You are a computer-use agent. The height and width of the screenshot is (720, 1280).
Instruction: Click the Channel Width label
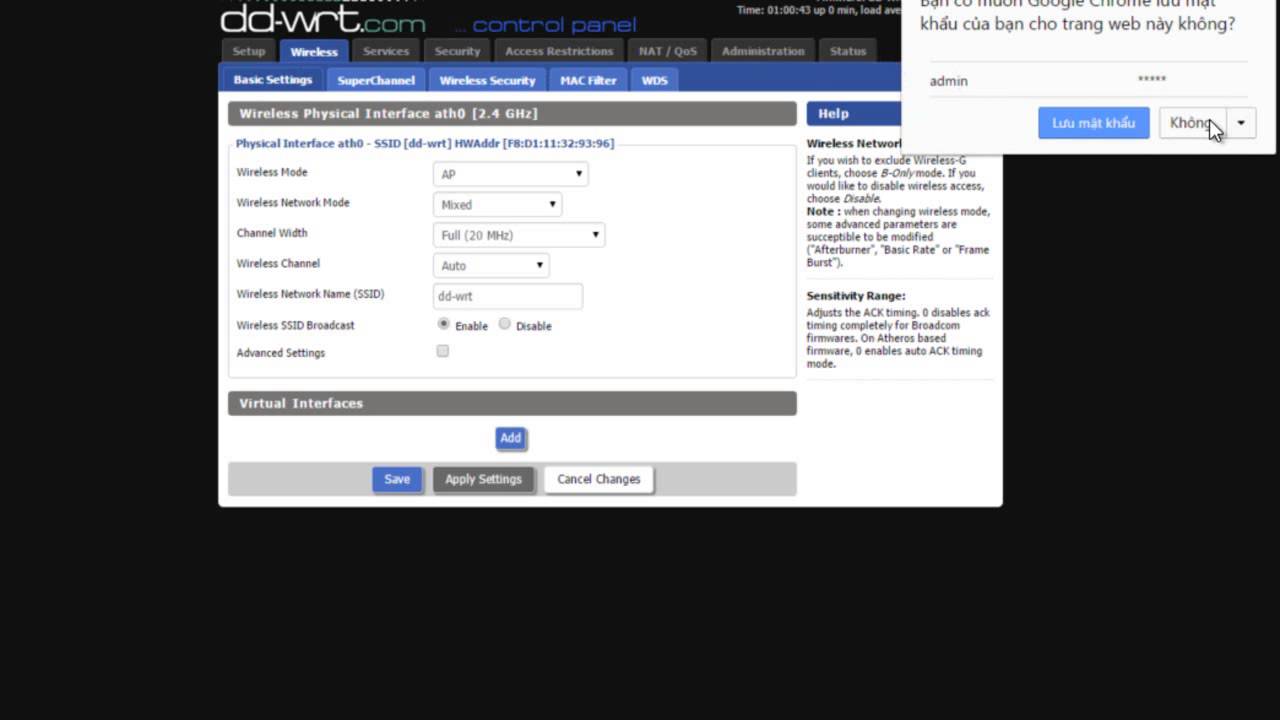(x=272, y=233)
